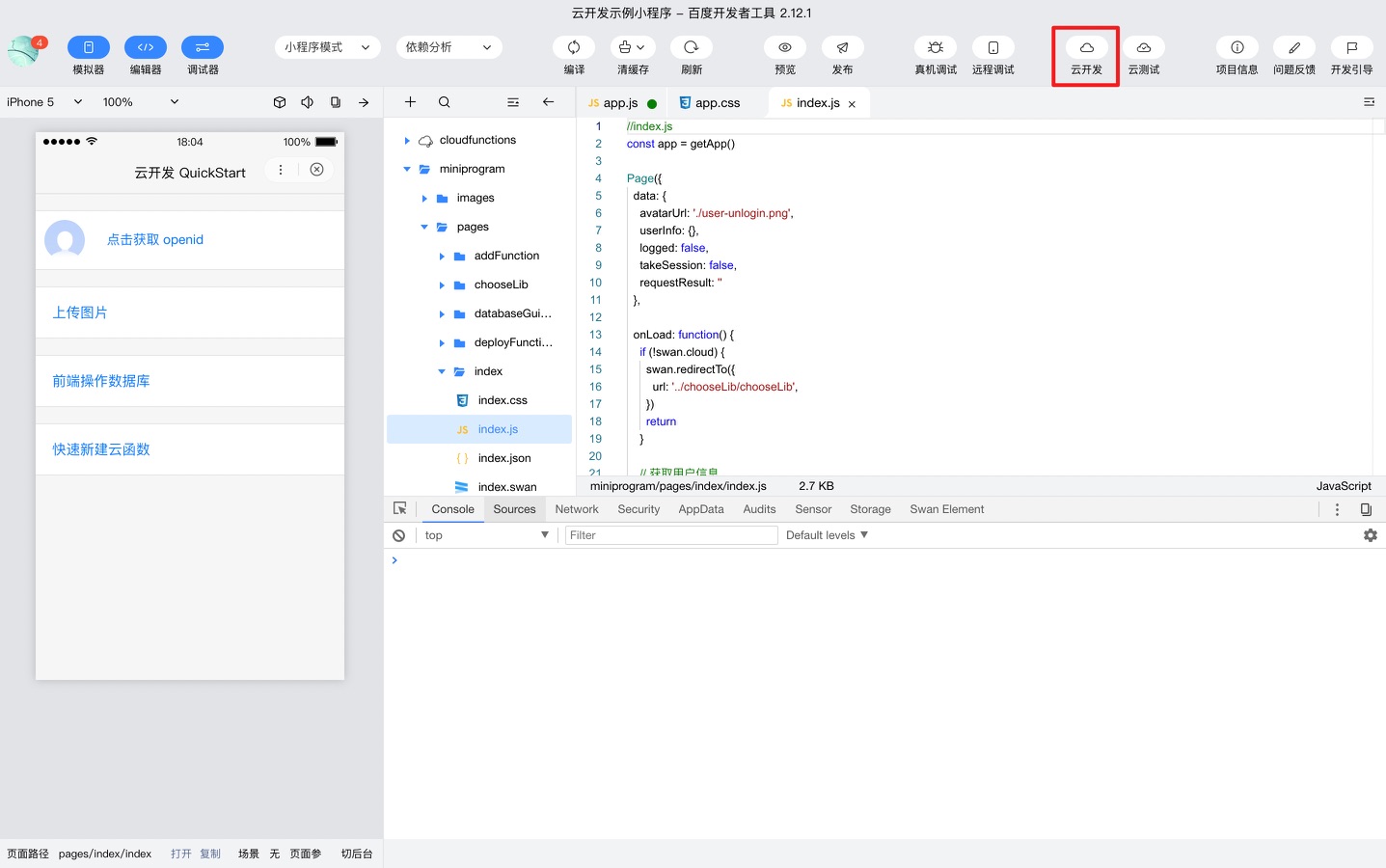Click the 发布 publish icon
The width and height of the screenshot is (1386, 868).
(842, 48)
